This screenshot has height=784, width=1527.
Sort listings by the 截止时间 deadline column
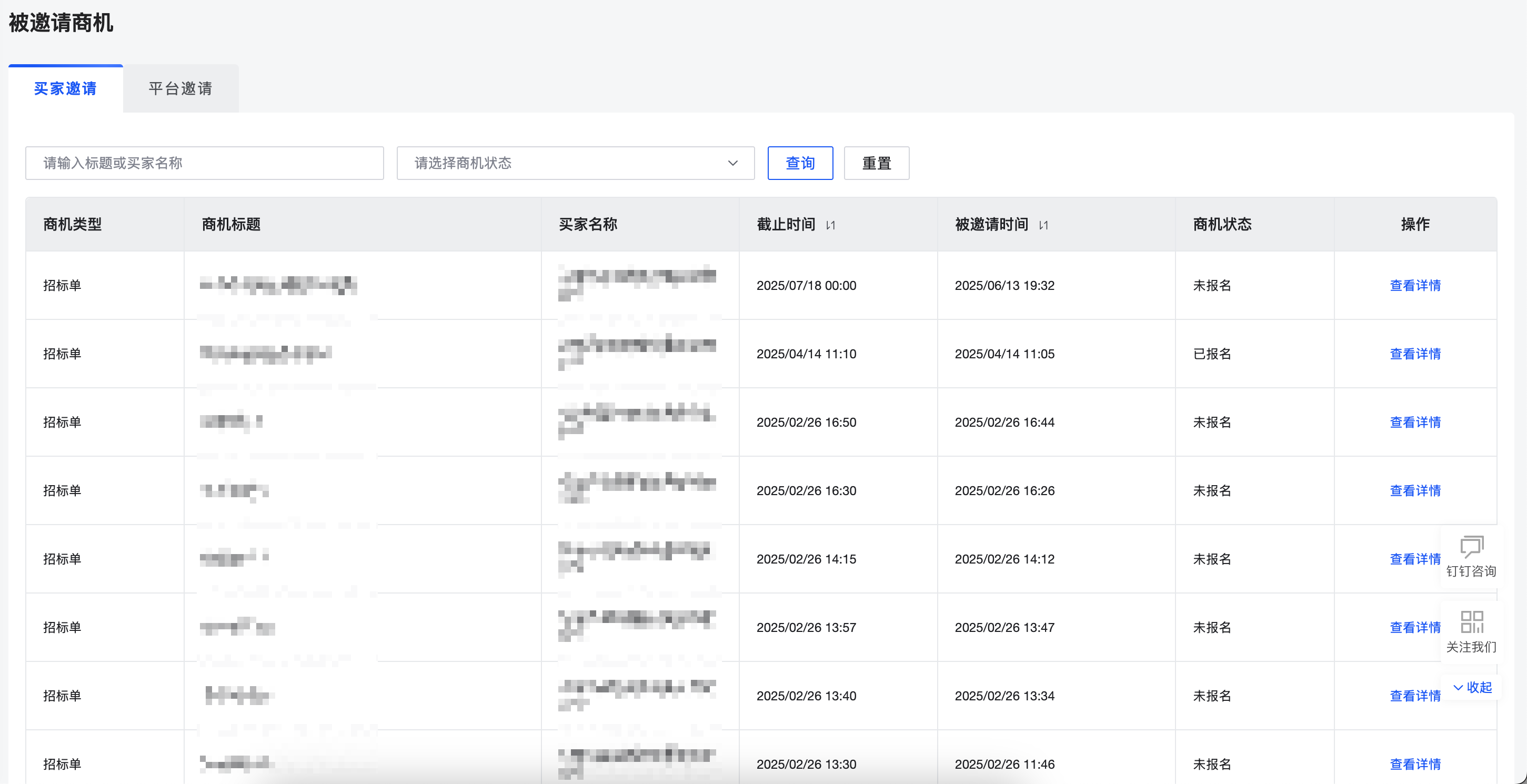click(830, 225)
